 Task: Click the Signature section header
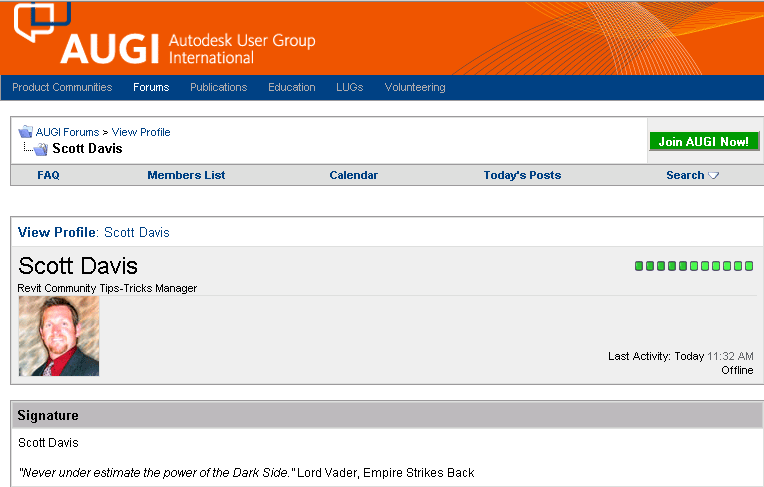(387, 415)
